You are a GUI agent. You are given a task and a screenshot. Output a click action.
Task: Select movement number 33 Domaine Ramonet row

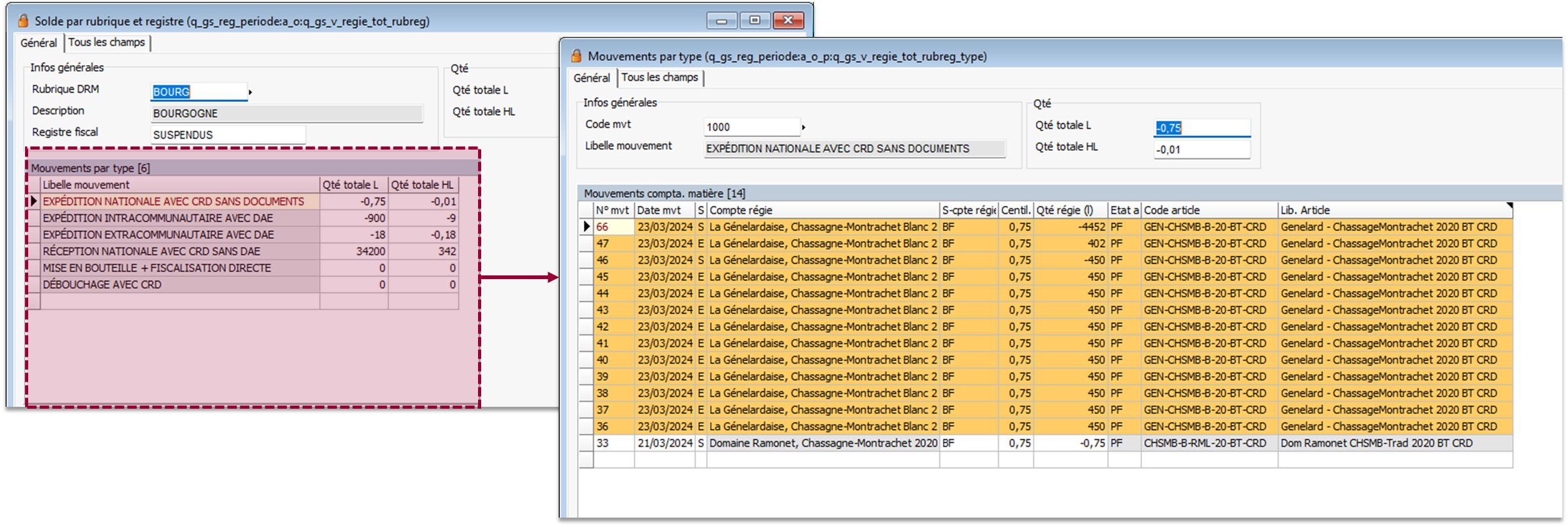click(823, 443)
